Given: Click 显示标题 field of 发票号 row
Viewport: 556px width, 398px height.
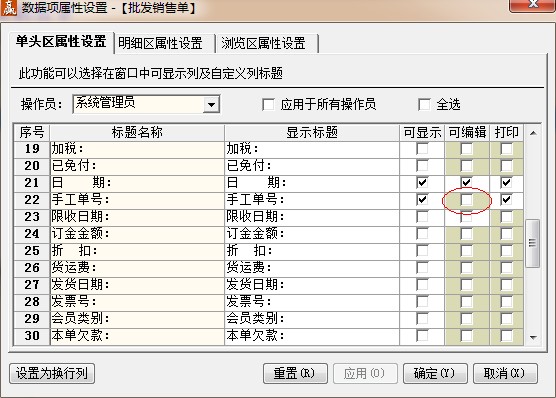Looking at the screenshot, I should 312,302.
